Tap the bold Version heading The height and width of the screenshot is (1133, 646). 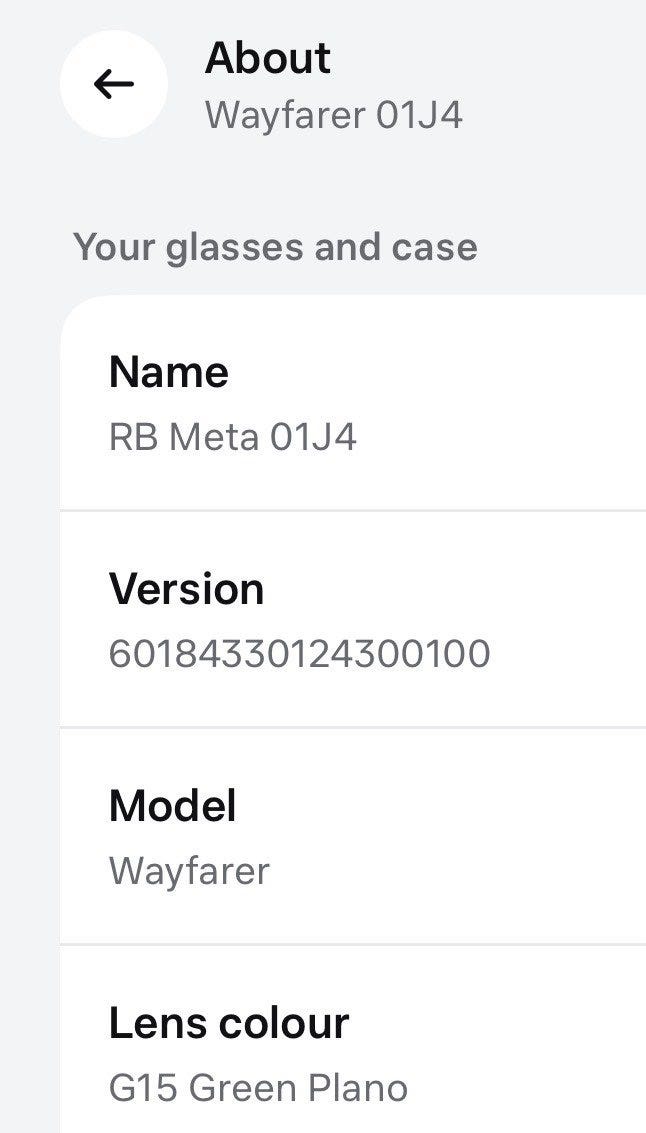point(186,589)
